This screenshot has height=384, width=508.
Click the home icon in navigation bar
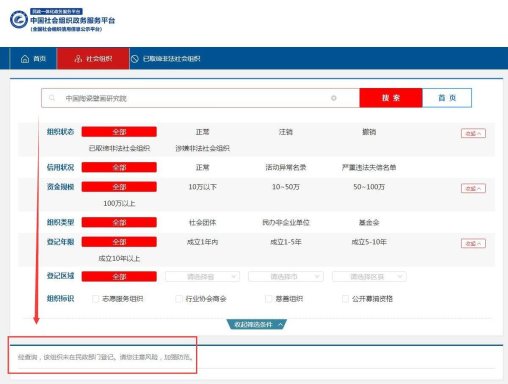25,59
